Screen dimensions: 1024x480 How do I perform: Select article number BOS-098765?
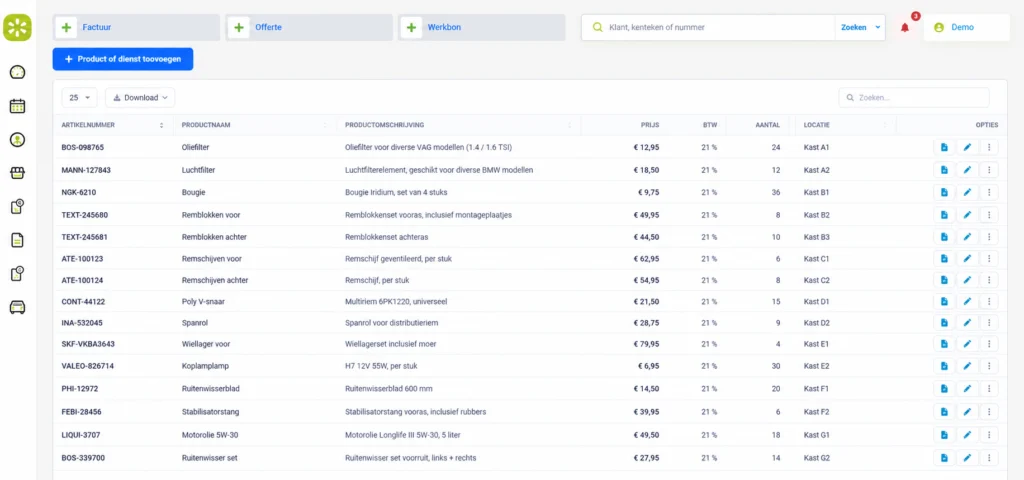(82, 148)
